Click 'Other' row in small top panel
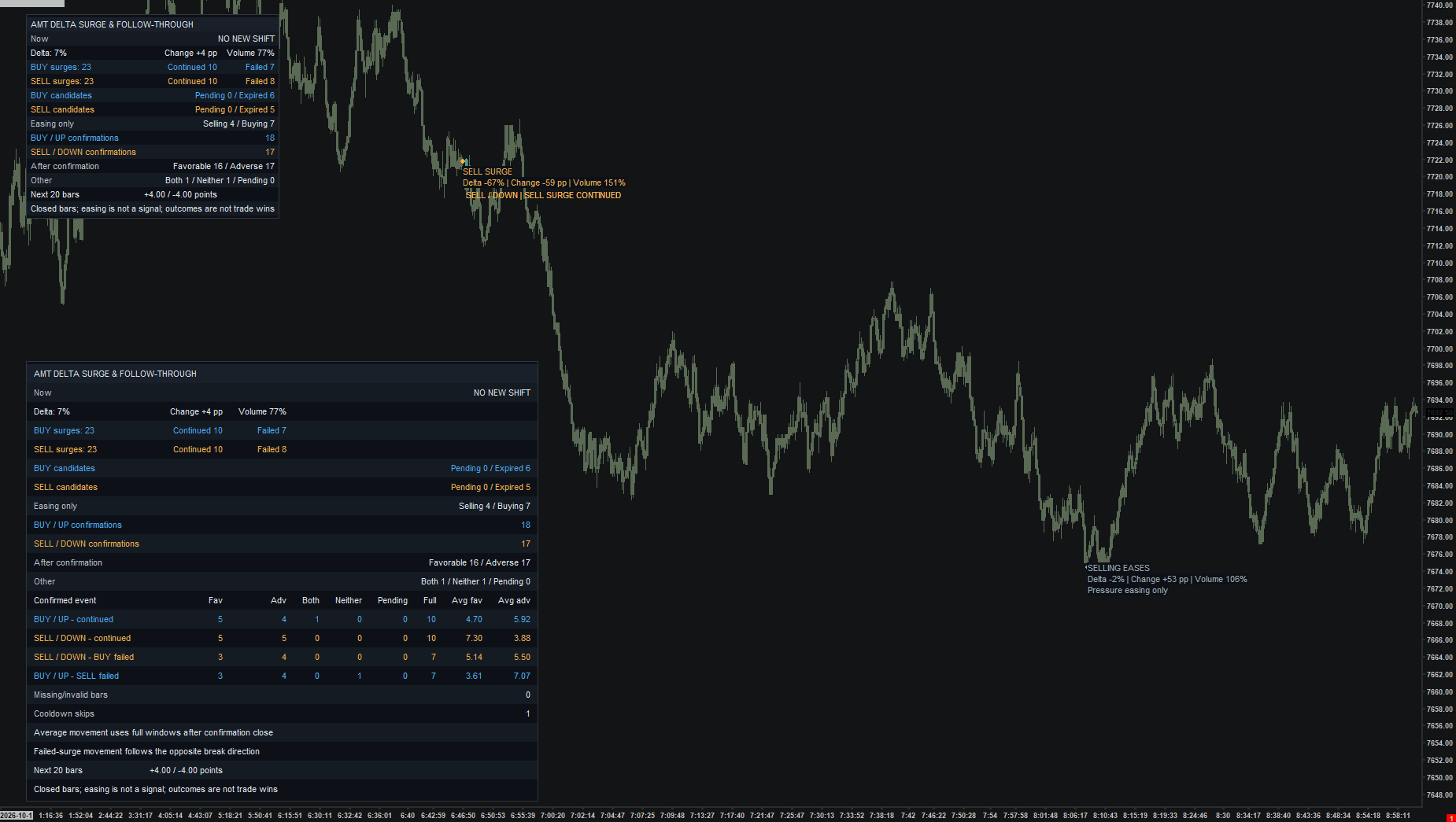Image resolution: width=1456 pixels, height=822 pixels. [x=153, y=180]
